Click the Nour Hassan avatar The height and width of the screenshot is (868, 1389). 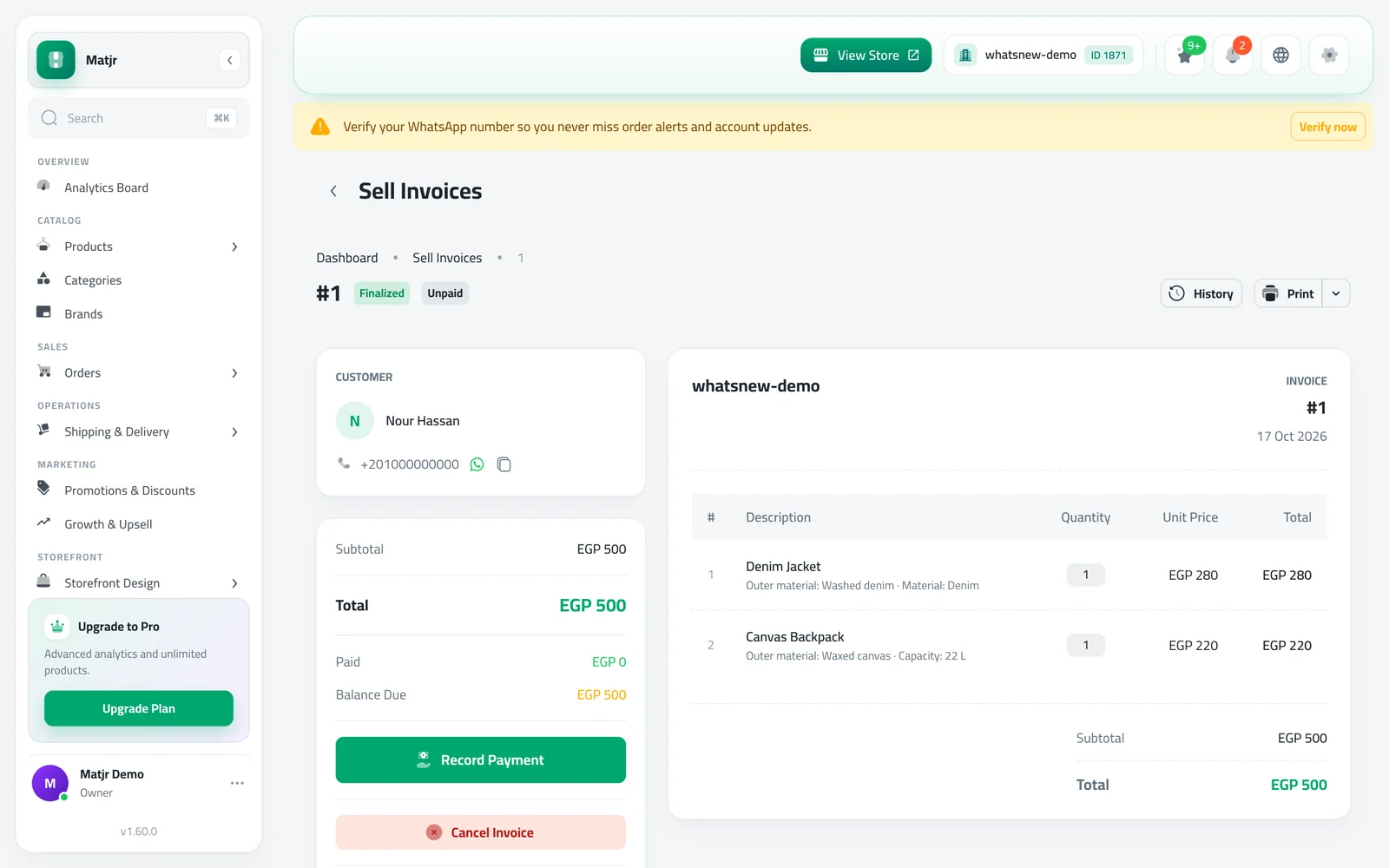coord(355,421)
